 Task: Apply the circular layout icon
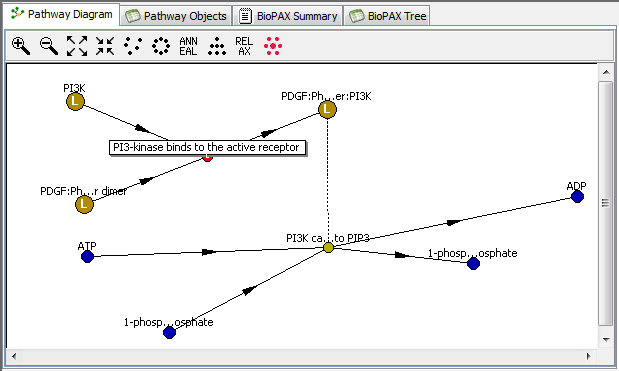(x=161, y=46)
